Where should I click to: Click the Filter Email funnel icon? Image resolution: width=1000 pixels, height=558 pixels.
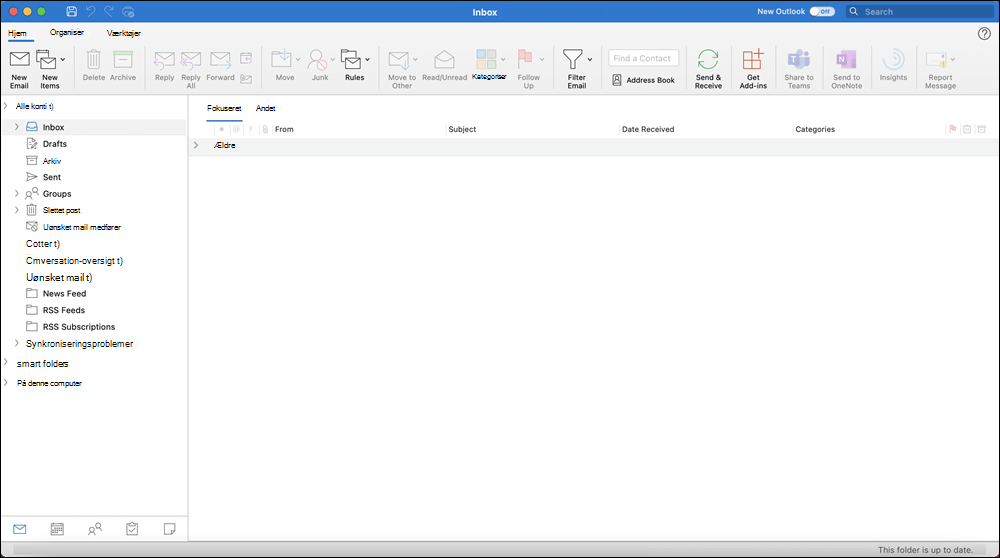[x=572, y=59]
